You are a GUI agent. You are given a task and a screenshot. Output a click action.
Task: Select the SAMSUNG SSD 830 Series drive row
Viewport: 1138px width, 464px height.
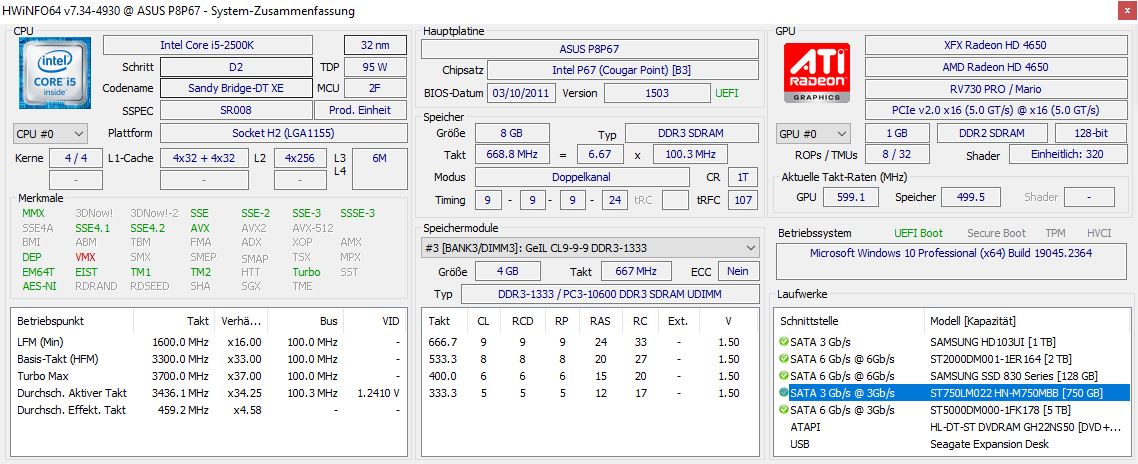(x=953, y=376)
